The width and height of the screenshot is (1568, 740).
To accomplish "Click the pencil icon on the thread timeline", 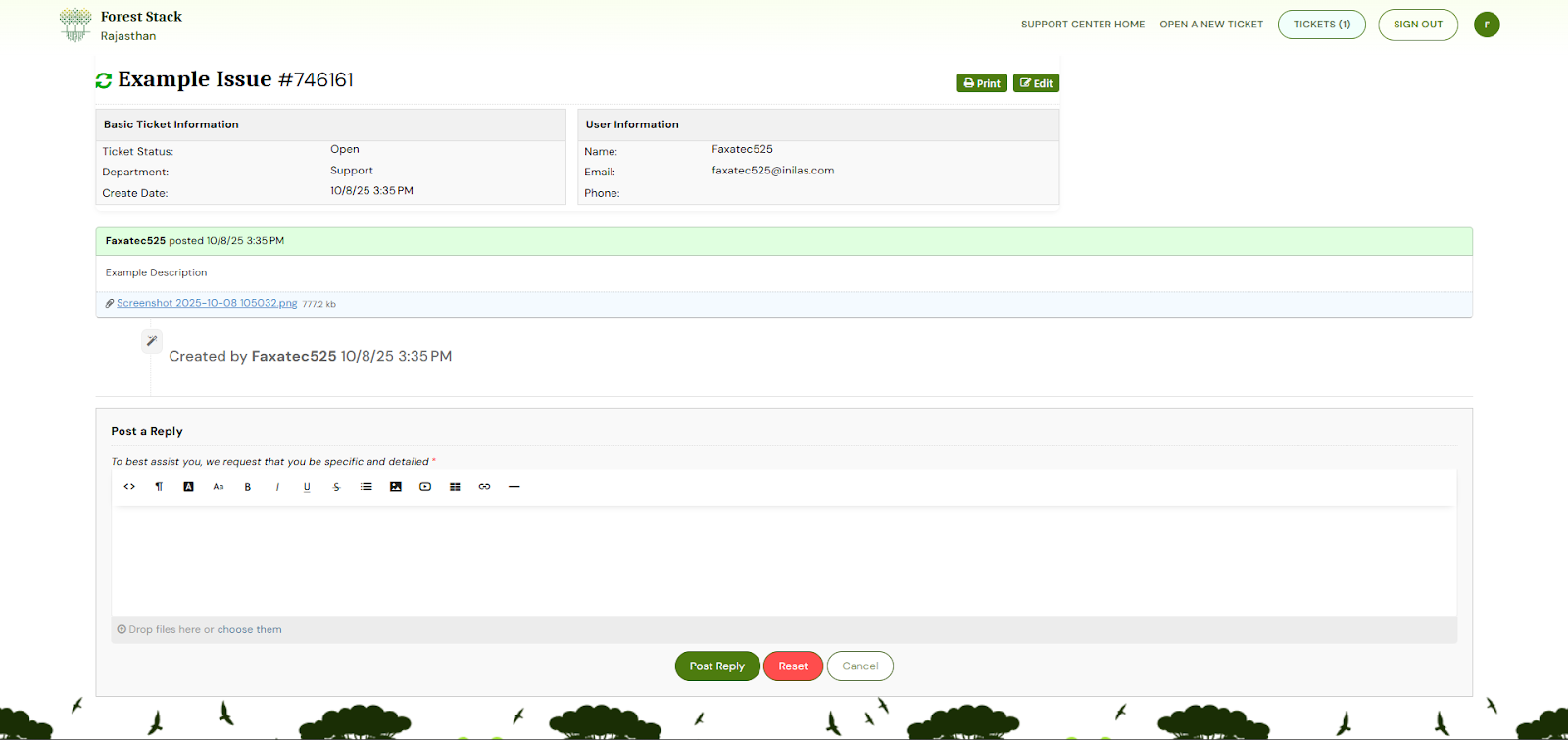I will pyautogui.click(x=151, y=341).
